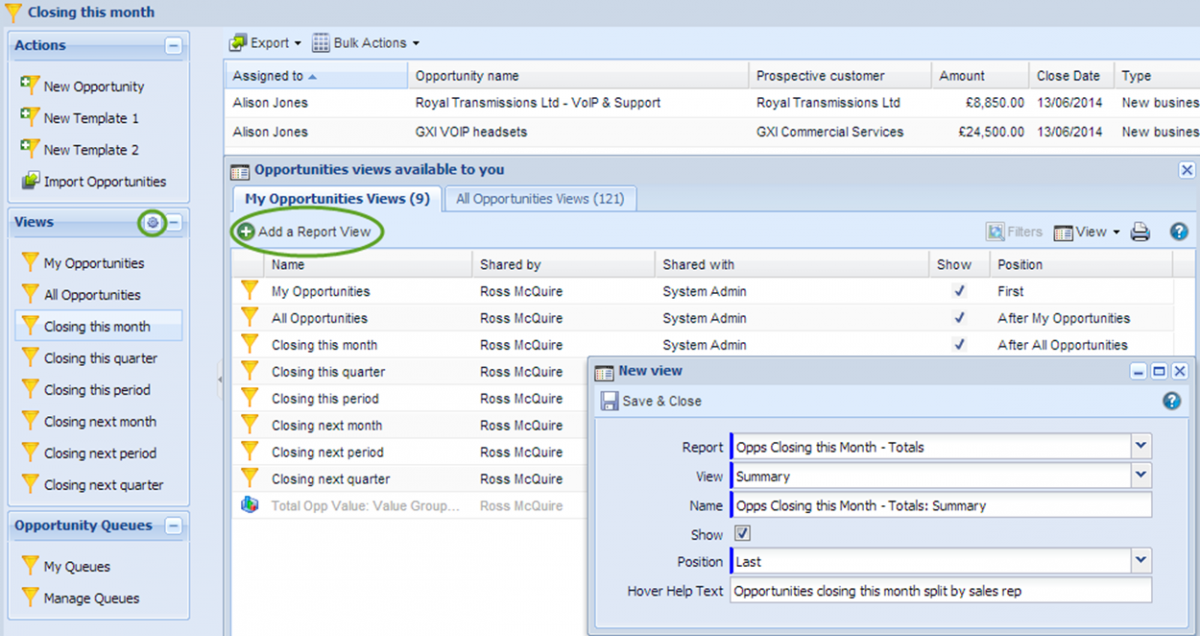The width and height of the screenshot is (1200, 636).
Task: Close the Opportunities views panel
Action: coord(1186,170)
